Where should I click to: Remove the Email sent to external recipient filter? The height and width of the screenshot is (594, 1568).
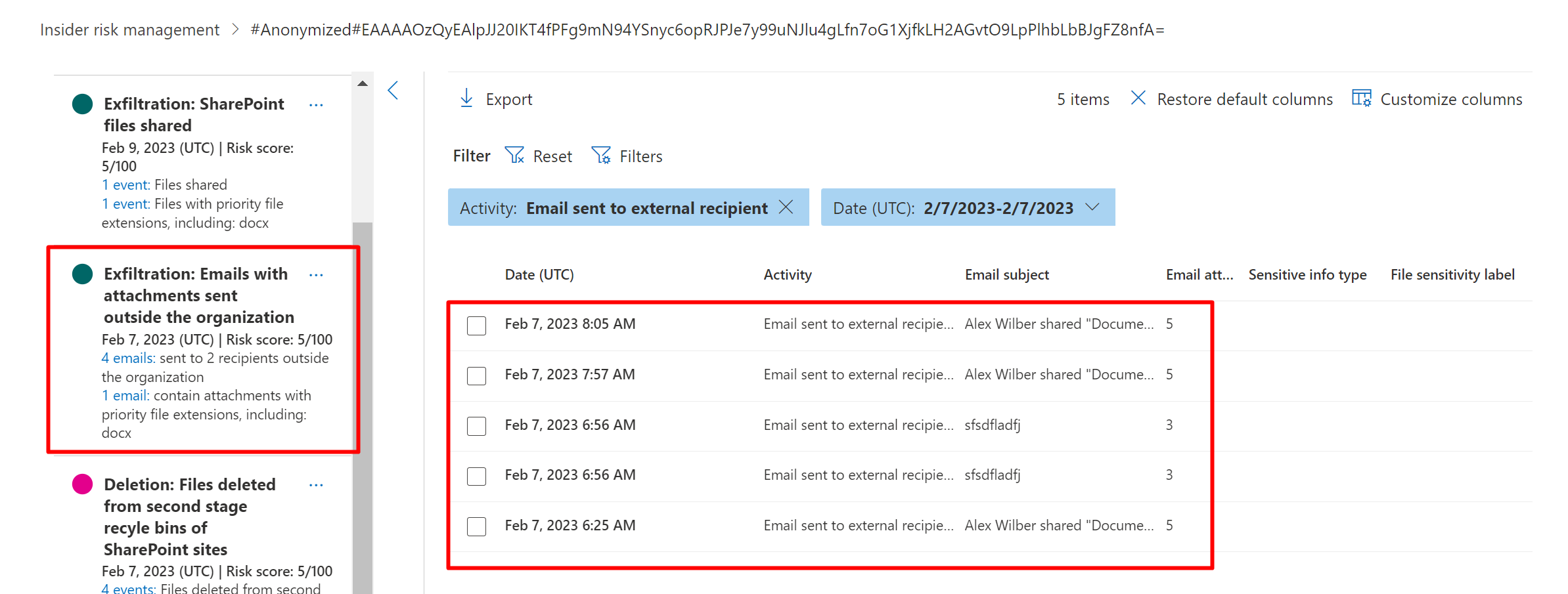coord(786,207)
